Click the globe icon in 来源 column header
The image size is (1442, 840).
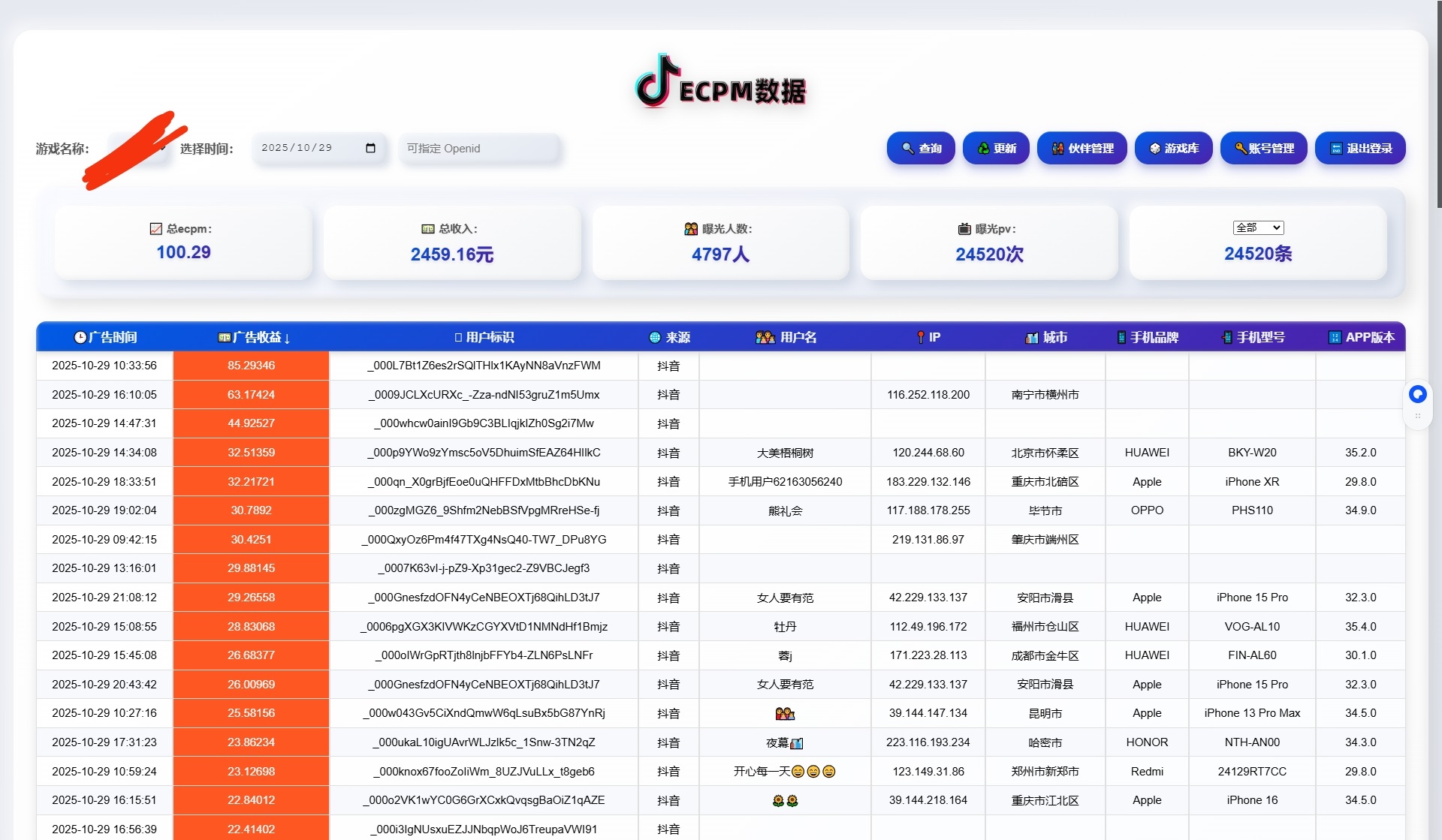[655, 337]
